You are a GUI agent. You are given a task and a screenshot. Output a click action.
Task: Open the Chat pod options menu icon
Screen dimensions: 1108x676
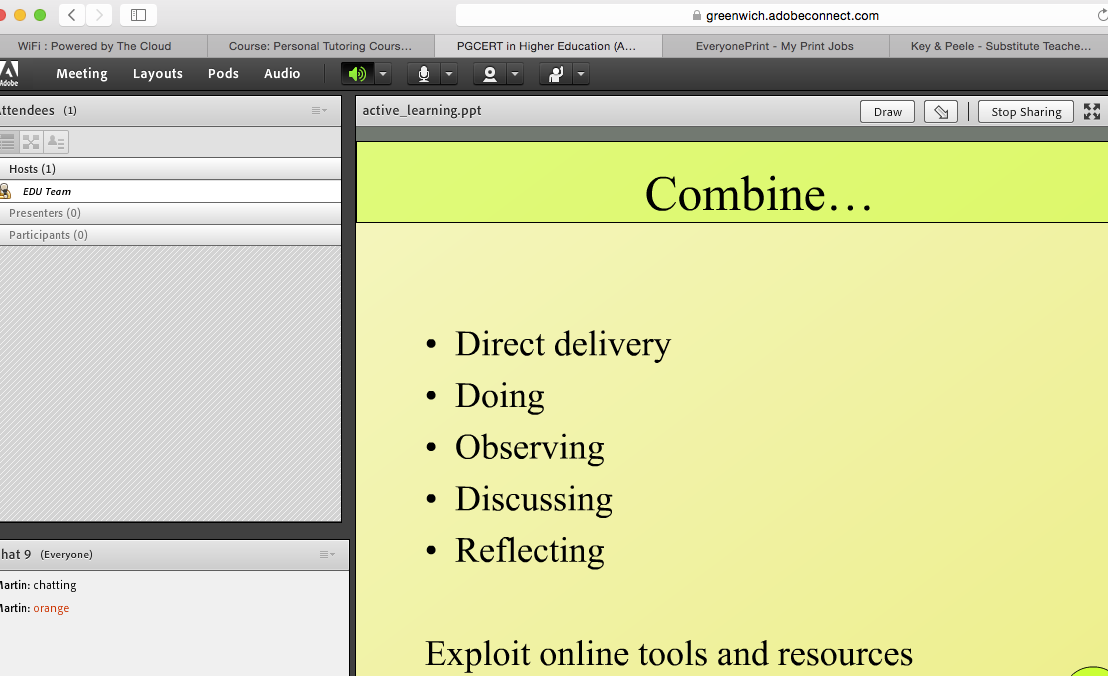coord(327,555)
